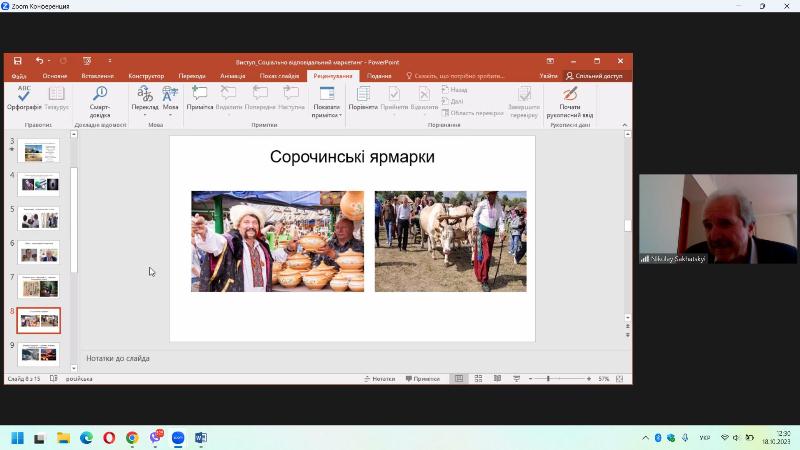
Task: Toggle the Нотатки pane in status bar
Action: tap(379, 379)
